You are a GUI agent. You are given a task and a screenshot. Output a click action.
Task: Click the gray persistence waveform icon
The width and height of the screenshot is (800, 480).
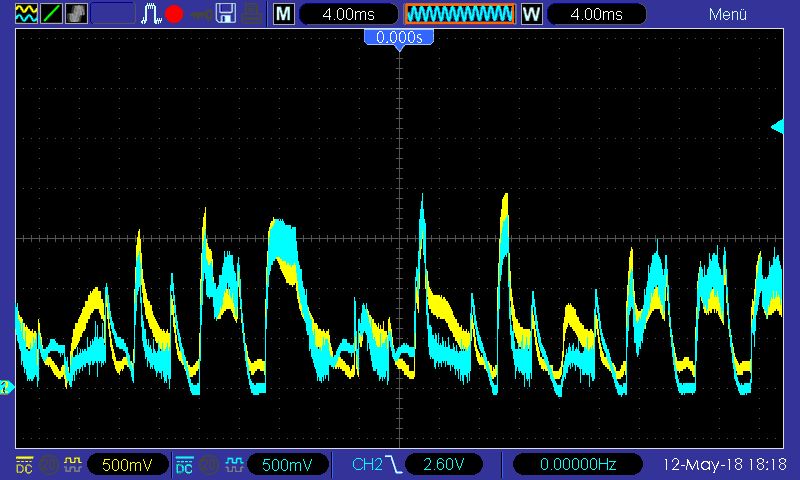tap(76, 14)
